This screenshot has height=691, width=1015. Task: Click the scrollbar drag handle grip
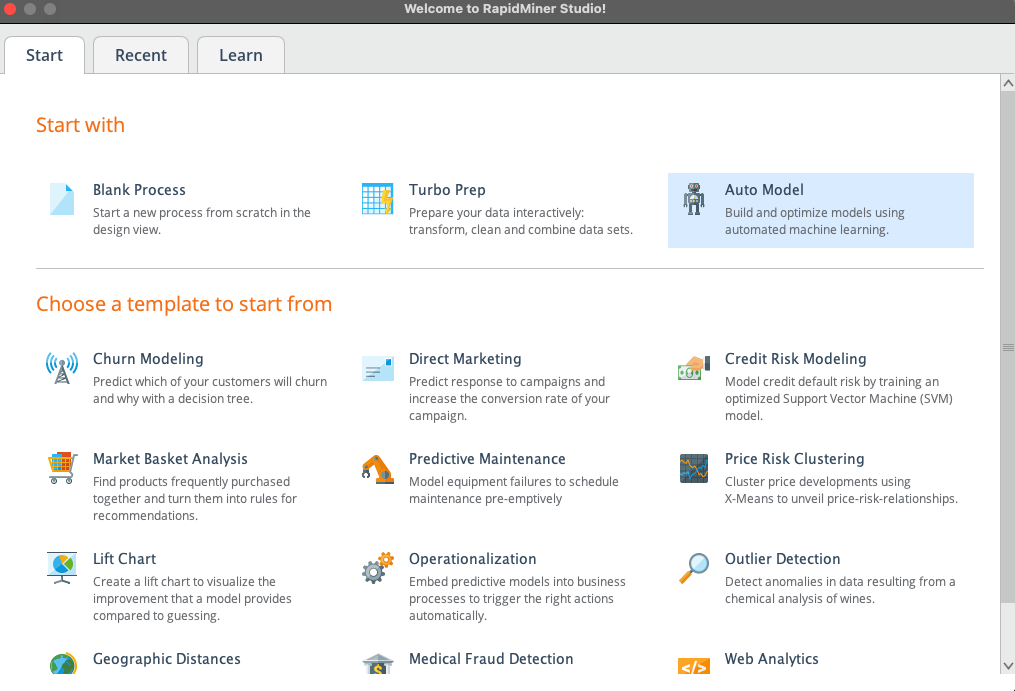[1007, 348]
